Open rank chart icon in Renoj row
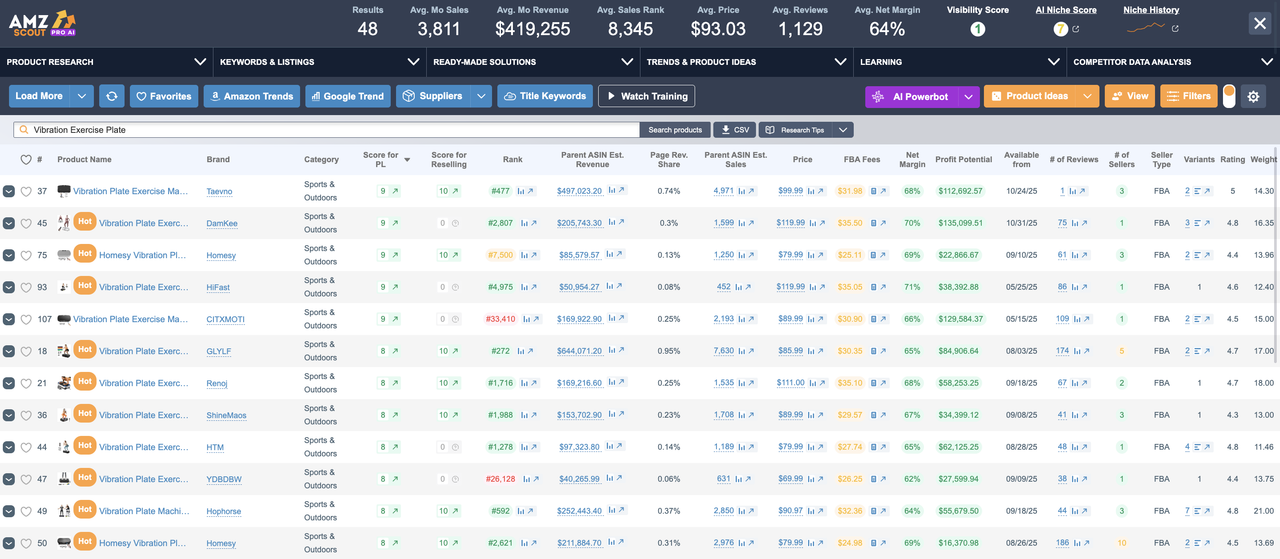 pos(525,383)
